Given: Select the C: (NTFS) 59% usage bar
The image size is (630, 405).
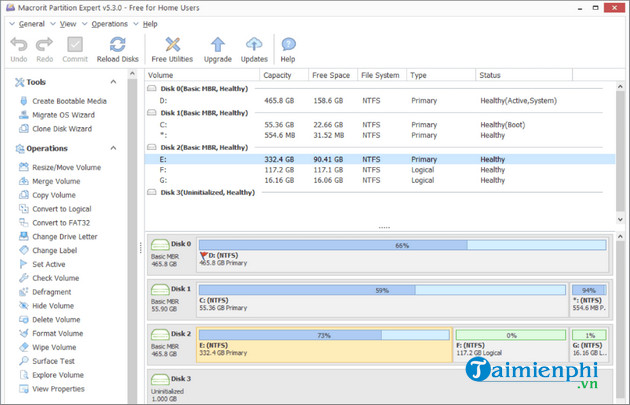Looking at the screenshot, I should coord(382,290).
